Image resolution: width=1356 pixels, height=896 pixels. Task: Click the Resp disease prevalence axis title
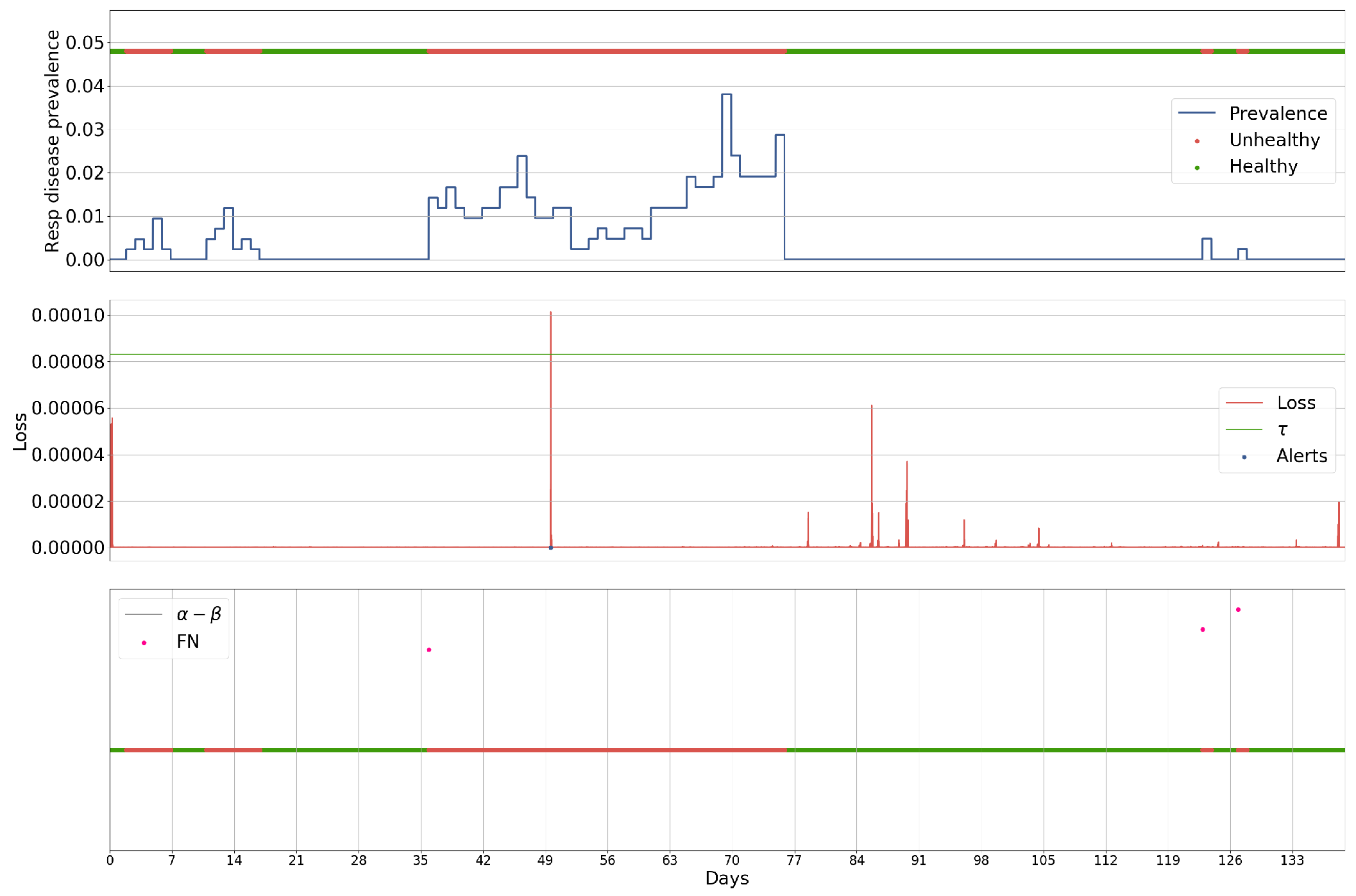point(53,141)
